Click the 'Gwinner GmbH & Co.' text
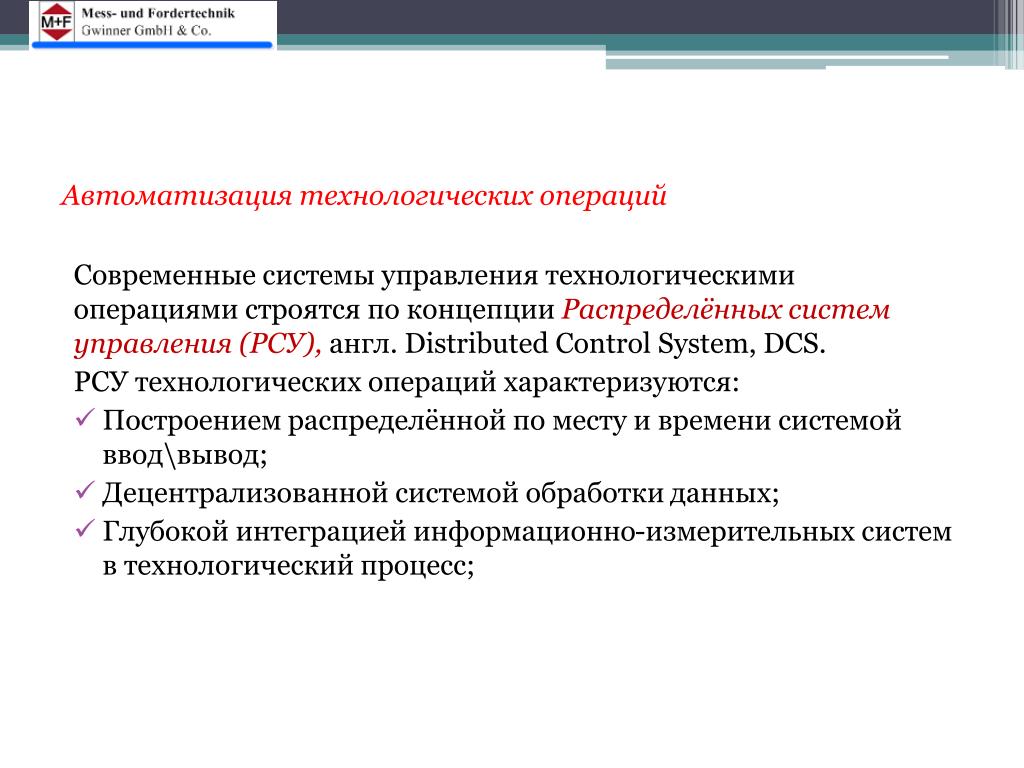The image size is (1024, 768). pyautogui.click(x=146, y=31)
